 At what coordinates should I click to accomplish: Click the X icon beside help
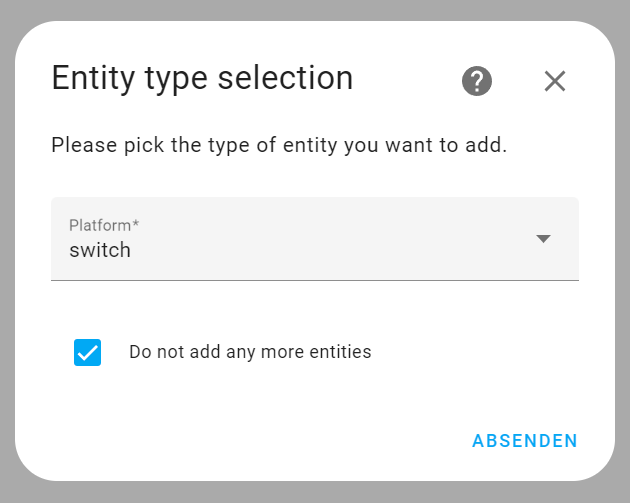point(555,81)
